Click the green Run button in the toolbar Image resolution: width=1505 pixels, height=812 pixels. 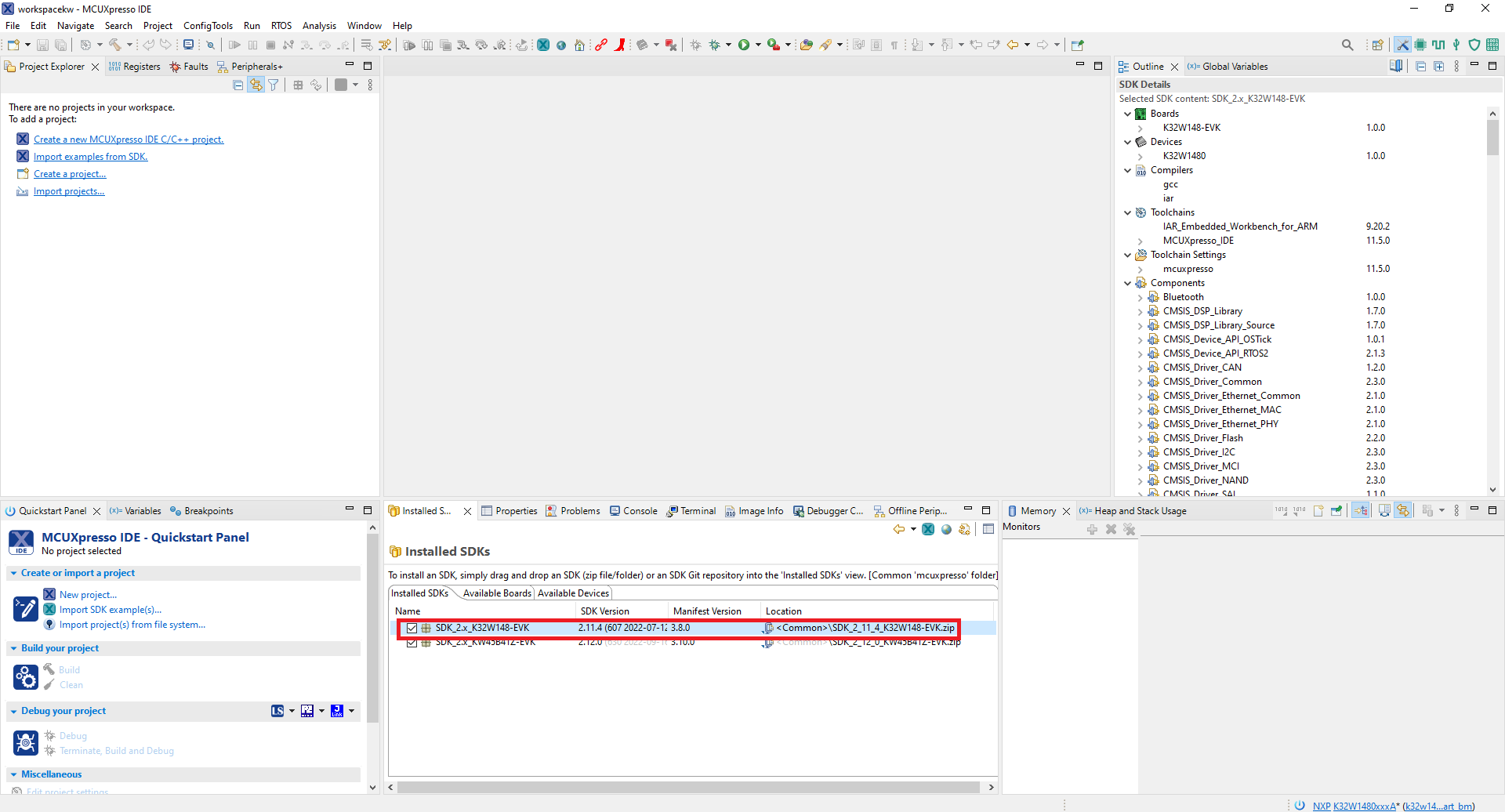tap(744, 45)
